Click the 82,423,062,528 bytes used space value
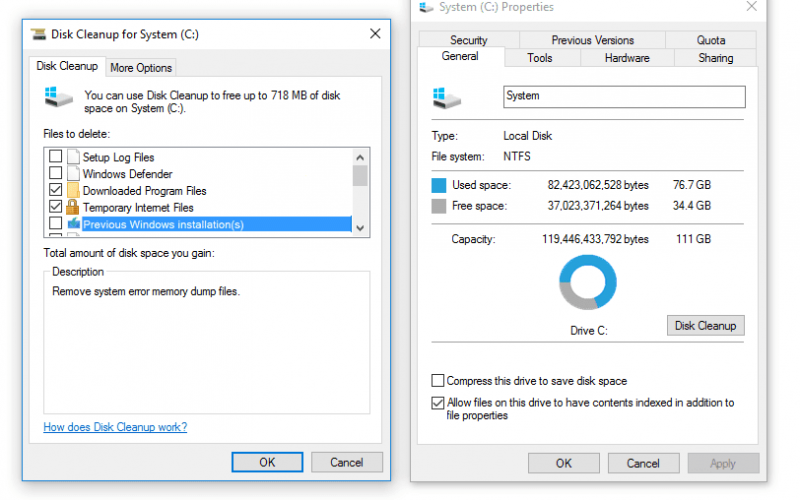 coord(598,185)
